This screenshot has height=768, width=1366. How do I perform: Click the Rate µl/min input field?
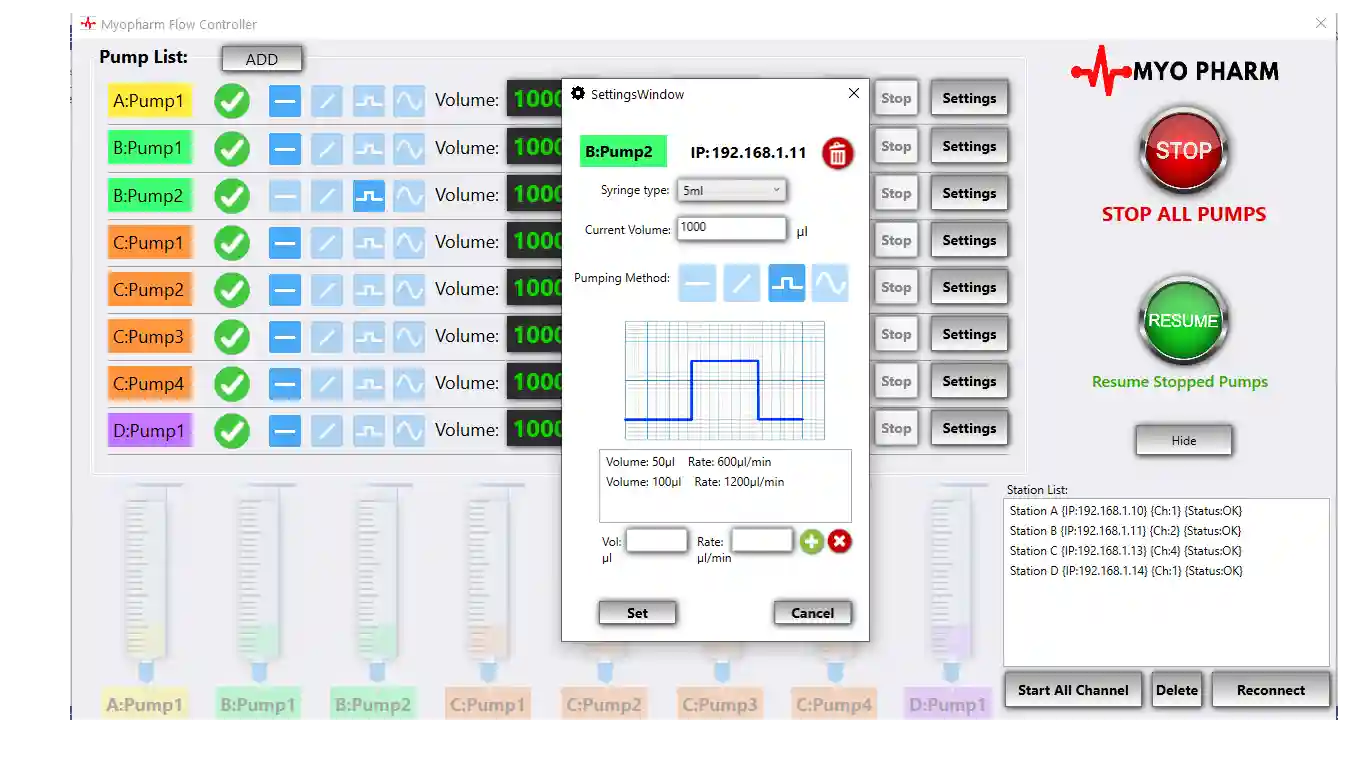pos(762,541)
